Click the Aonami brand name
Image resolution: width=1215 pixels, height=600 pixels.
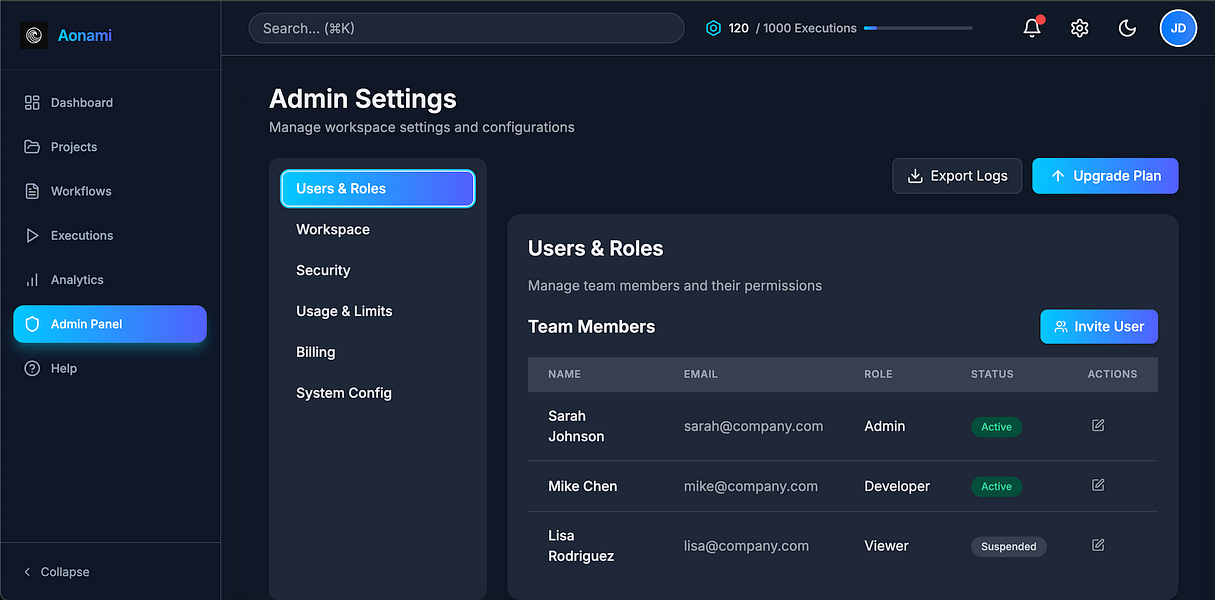pos(85,36)
